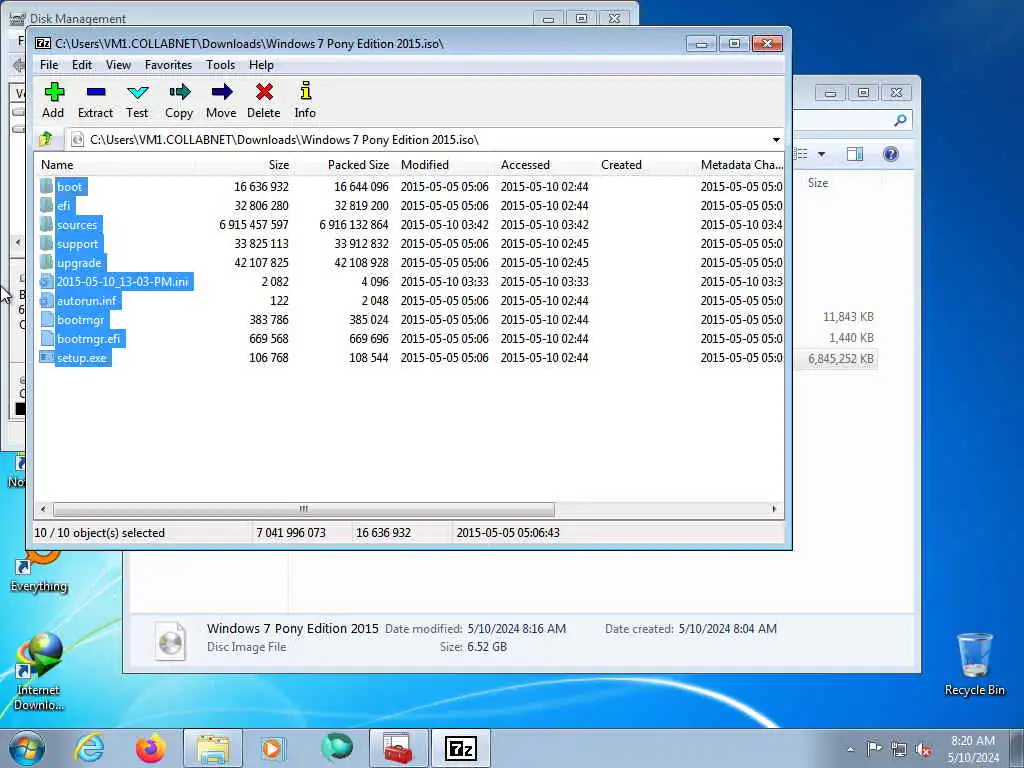The width and height of the screenshot is (1024, 768).
Task: Switch to the 7-Zip taskbar button
Action: 460,748
